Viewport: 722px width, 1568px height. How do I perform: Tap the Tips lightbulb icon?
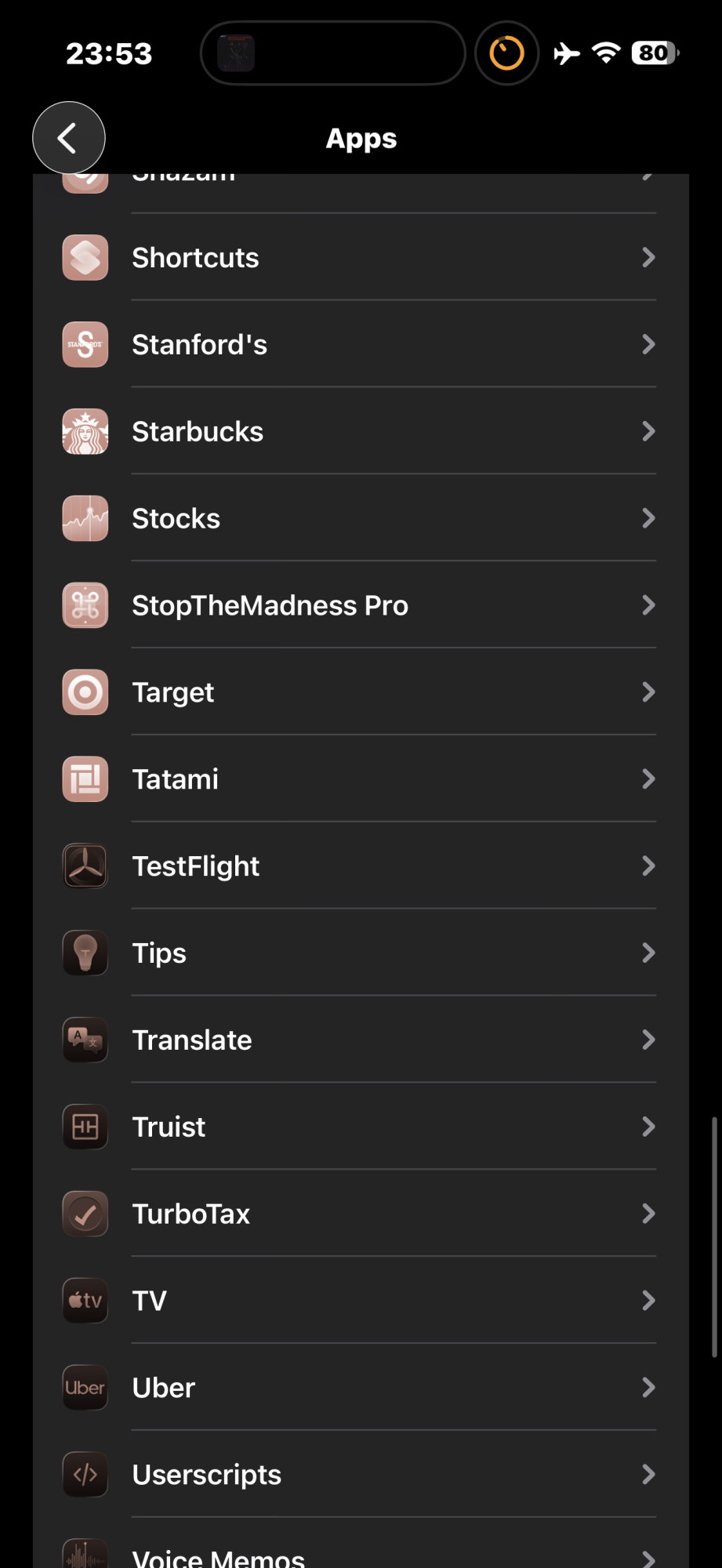coord(85,953)
